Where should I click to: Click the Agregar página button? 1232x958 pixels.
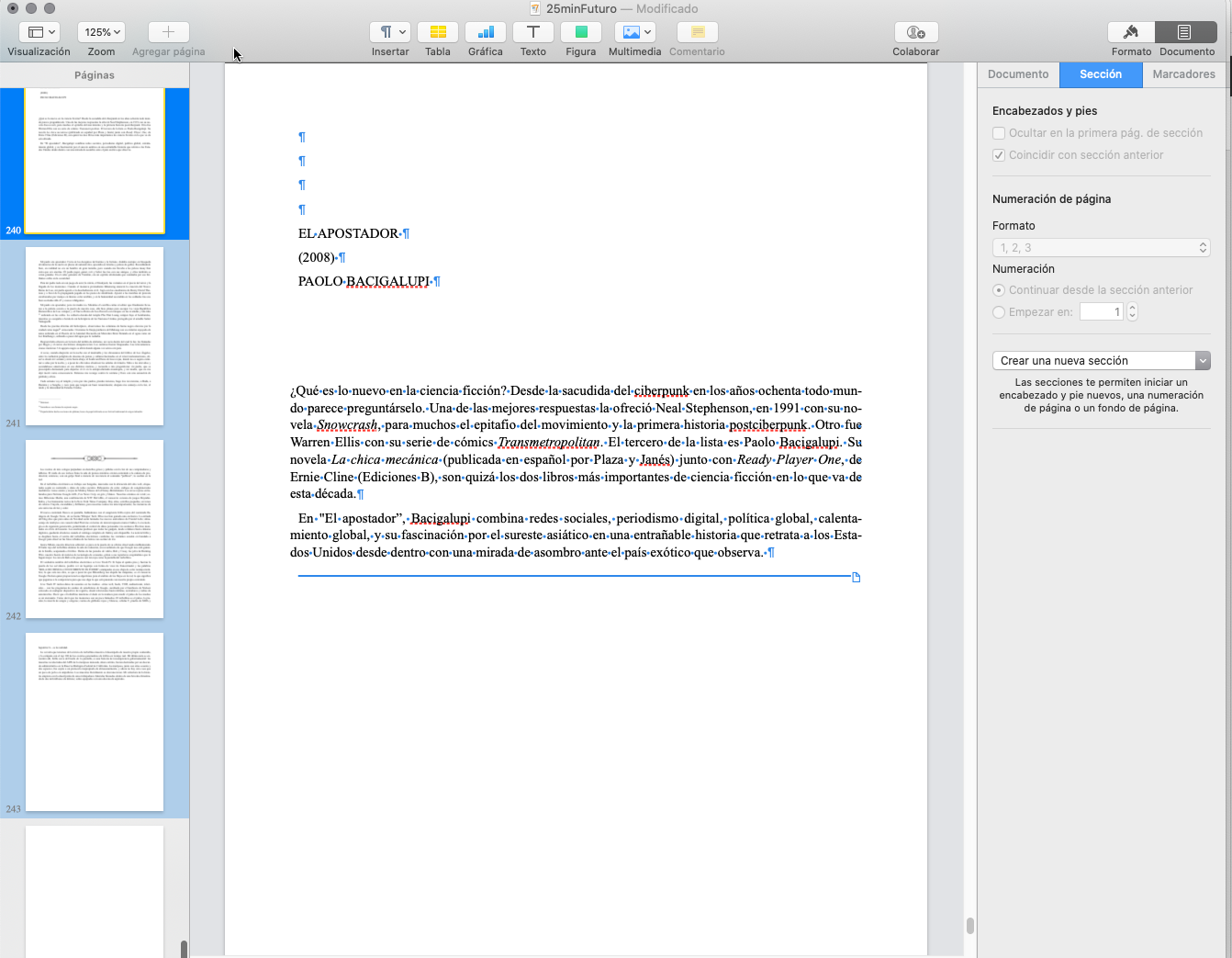[169, 32]
